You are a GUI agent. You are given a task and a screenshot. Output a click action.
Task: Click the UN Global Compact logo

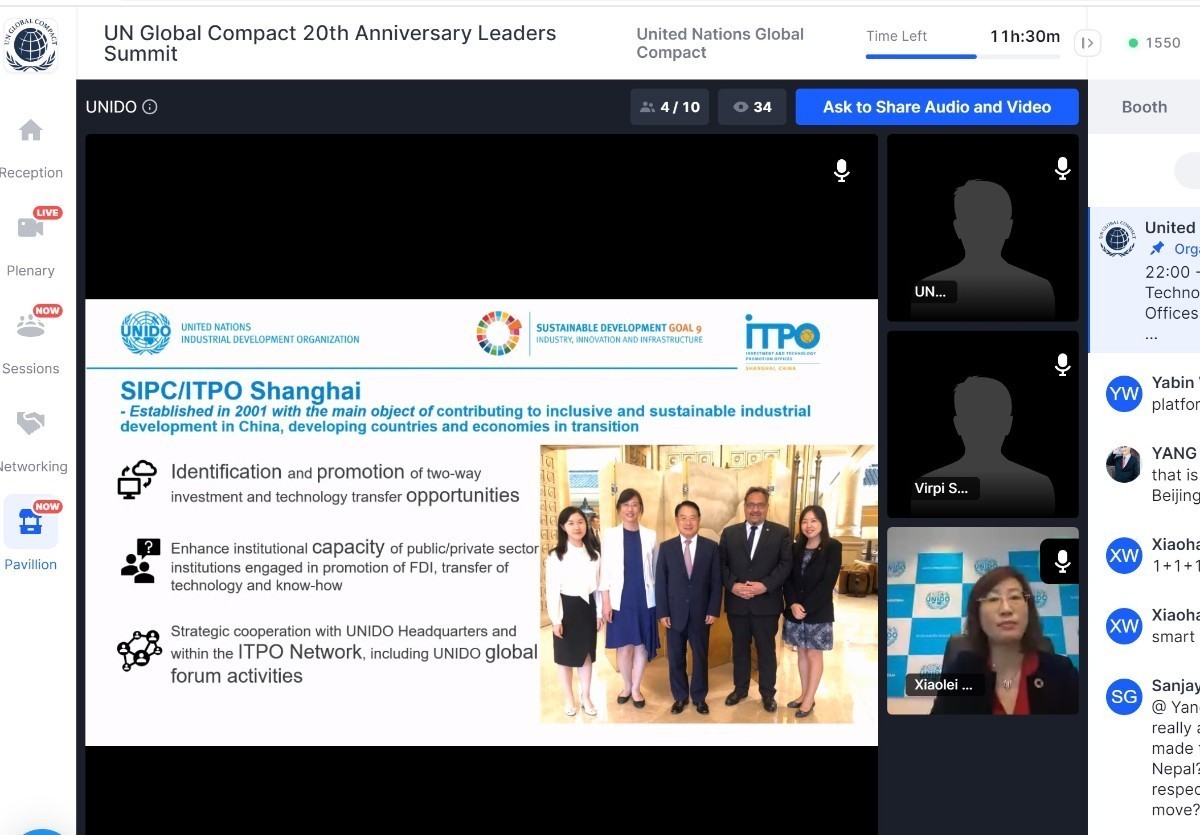coord(31,43)
